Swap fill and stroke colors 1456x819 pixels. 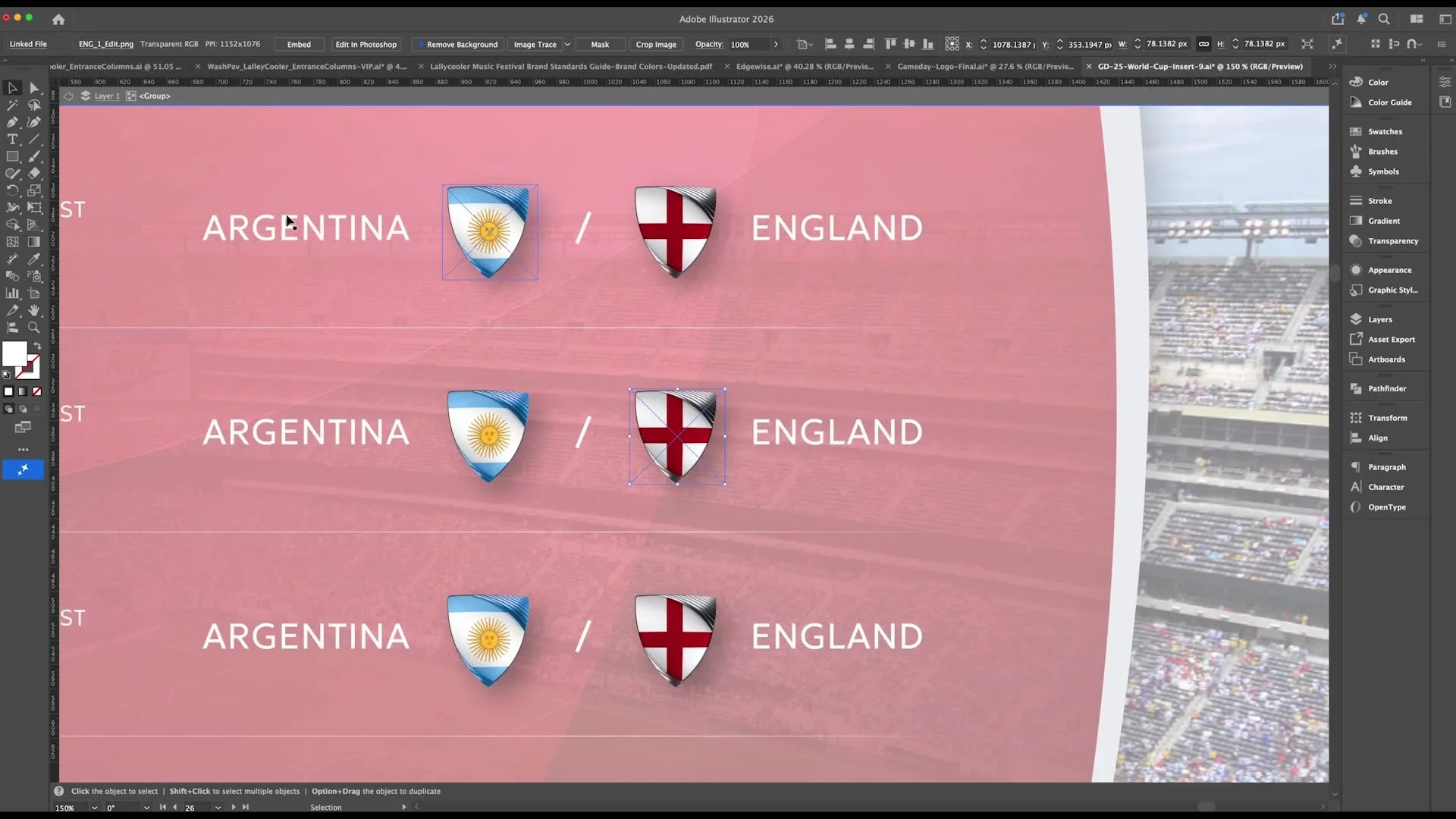pyautogui.click(x=37, y=346)
